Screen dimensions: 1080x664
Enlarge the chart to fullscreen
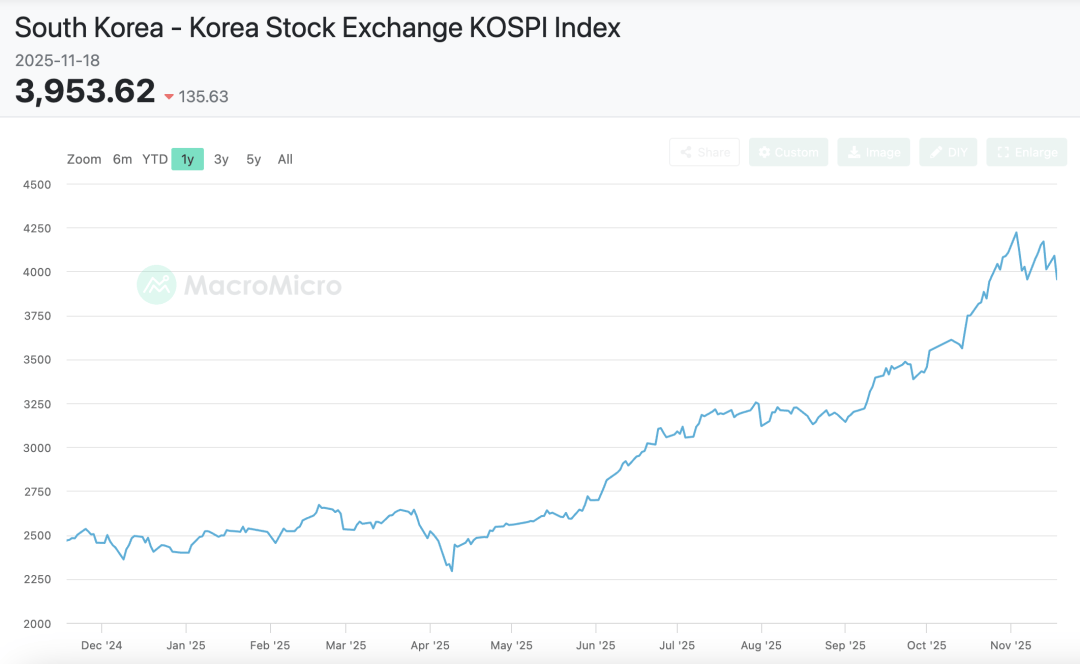[x=1026, y=152]
